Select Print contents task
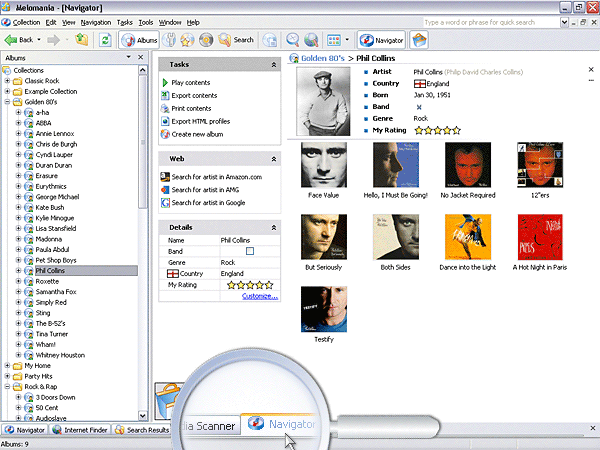This screenshot has width=600, height=450. pyautogui.click(x=191, y=108)
